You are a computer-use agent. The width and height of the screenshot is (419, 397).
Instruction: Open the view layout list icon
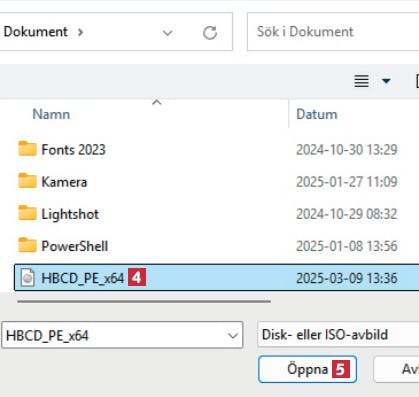(361, 81)
